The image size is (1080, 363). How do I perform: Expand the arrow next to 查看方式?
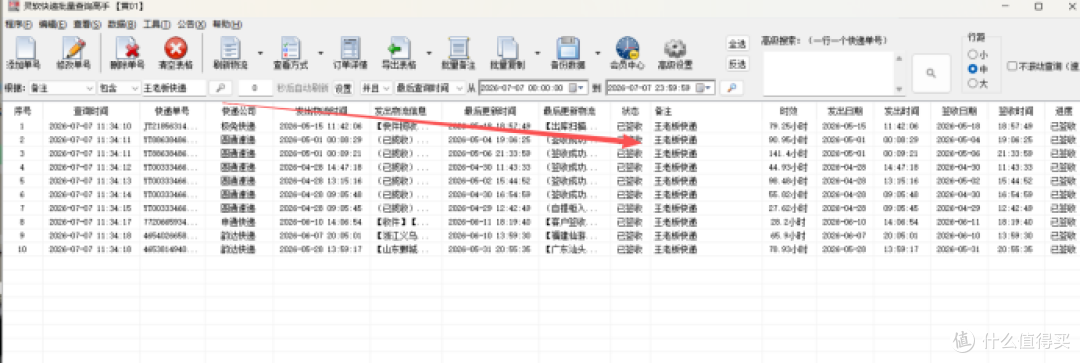pyautogui.click(x=320, y=52)
